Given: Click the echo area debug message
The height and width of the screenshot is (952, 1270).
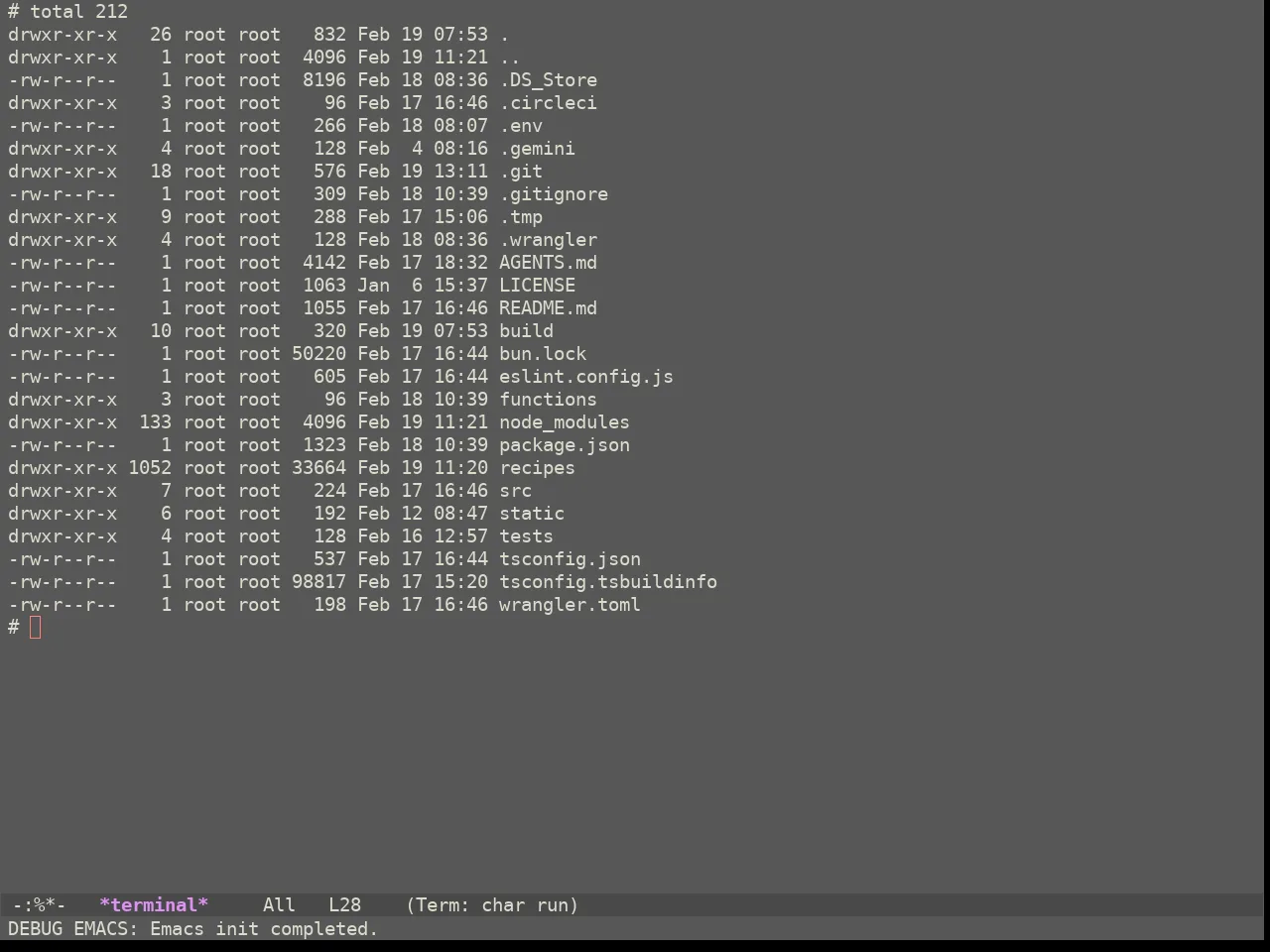Looking at the screenshot, I should coord(193,929).
